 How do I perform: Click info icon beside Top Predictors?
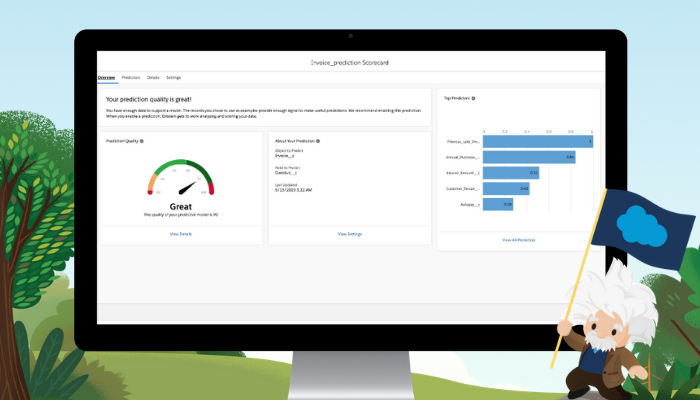pos(473,98)
